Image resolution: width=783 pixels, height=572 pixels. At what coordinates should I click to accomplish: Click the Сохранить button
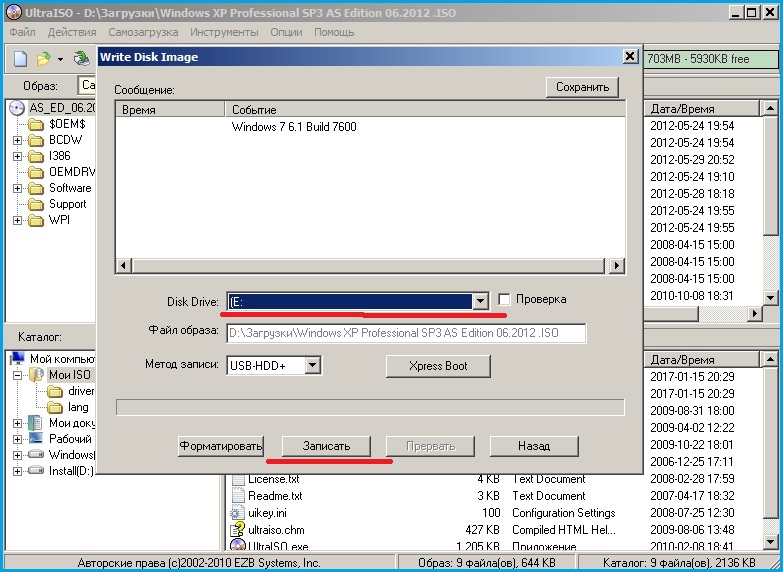point(582,87)
